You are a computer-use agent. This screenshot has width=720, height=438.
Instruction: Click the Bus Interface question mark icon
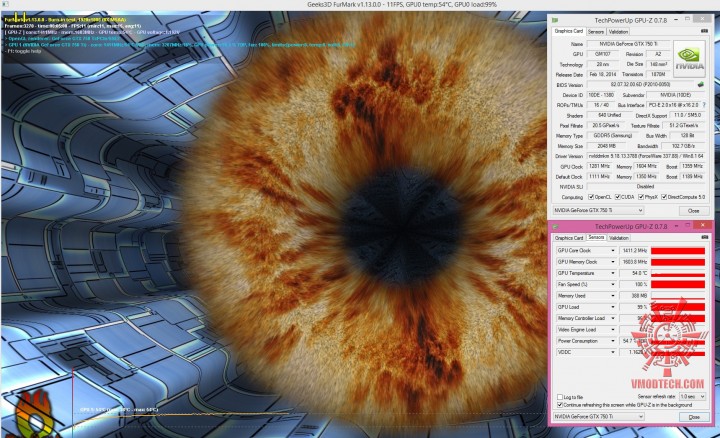pos(703,105)
